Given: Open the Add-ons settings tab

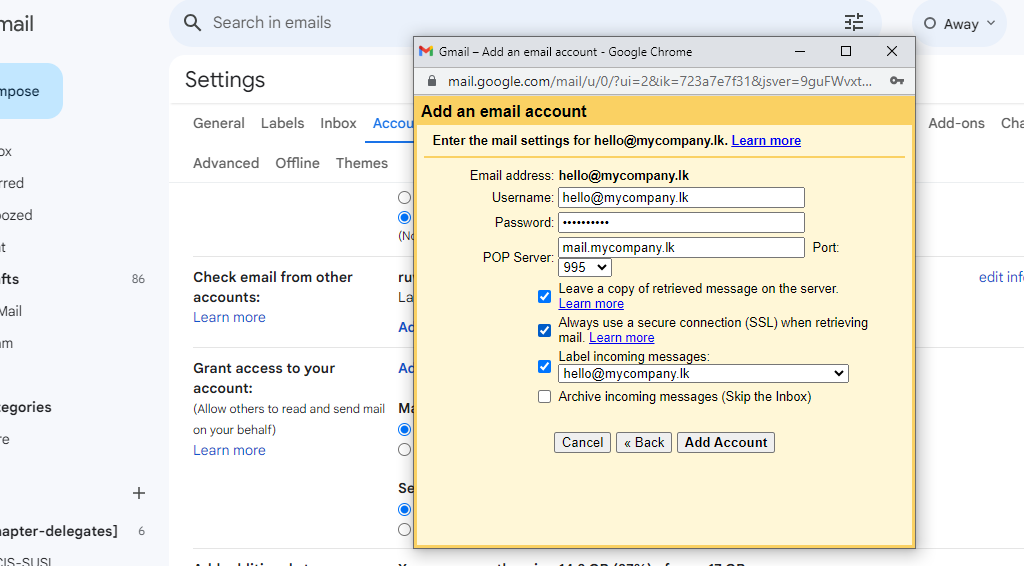Looking at the screenshot, I should (956, 123).
